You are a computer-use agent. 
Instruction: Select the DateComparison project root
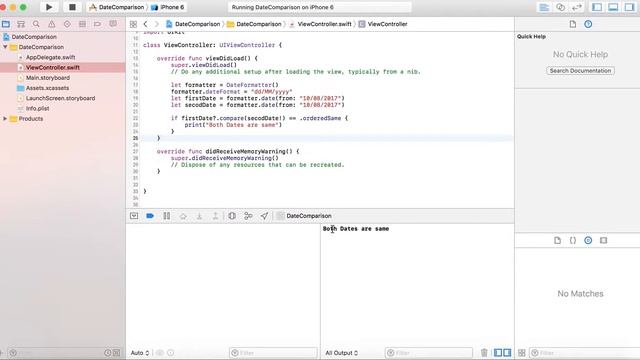pos(34,37)
